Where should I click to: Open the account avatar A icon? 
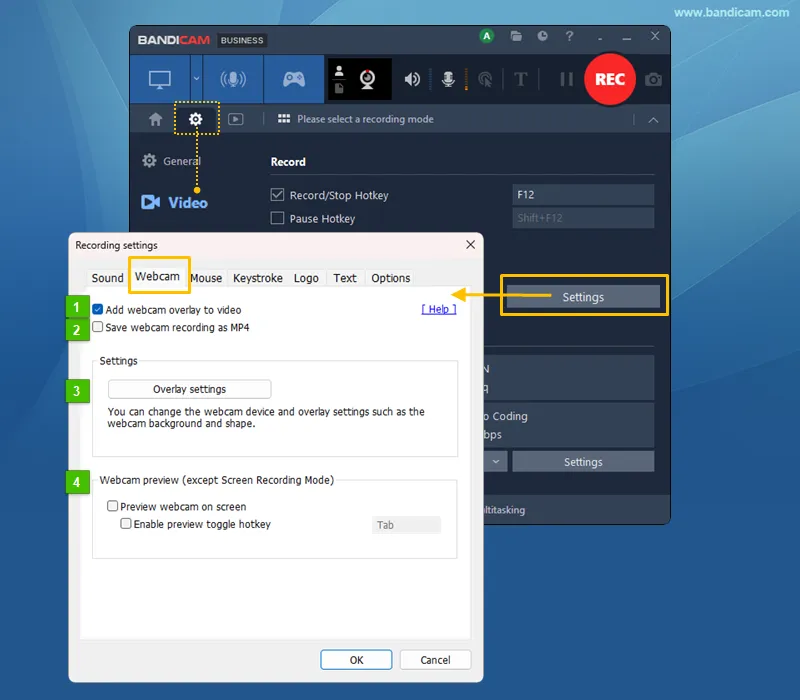(487, 36)
